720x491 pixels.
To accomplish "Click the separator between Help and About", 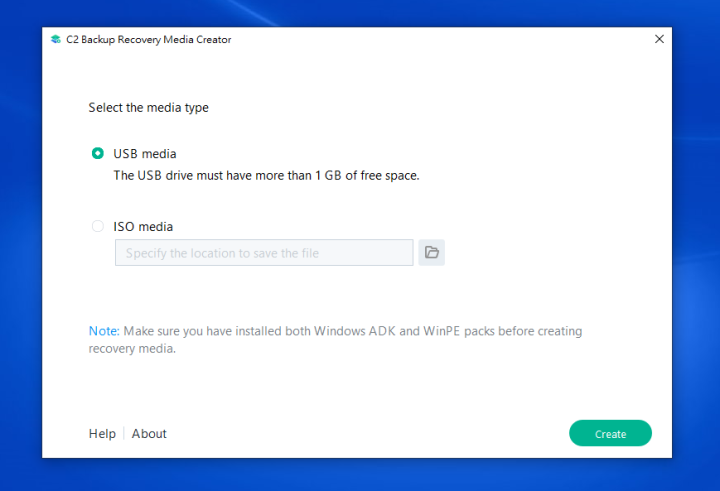I will coord(124,434).
